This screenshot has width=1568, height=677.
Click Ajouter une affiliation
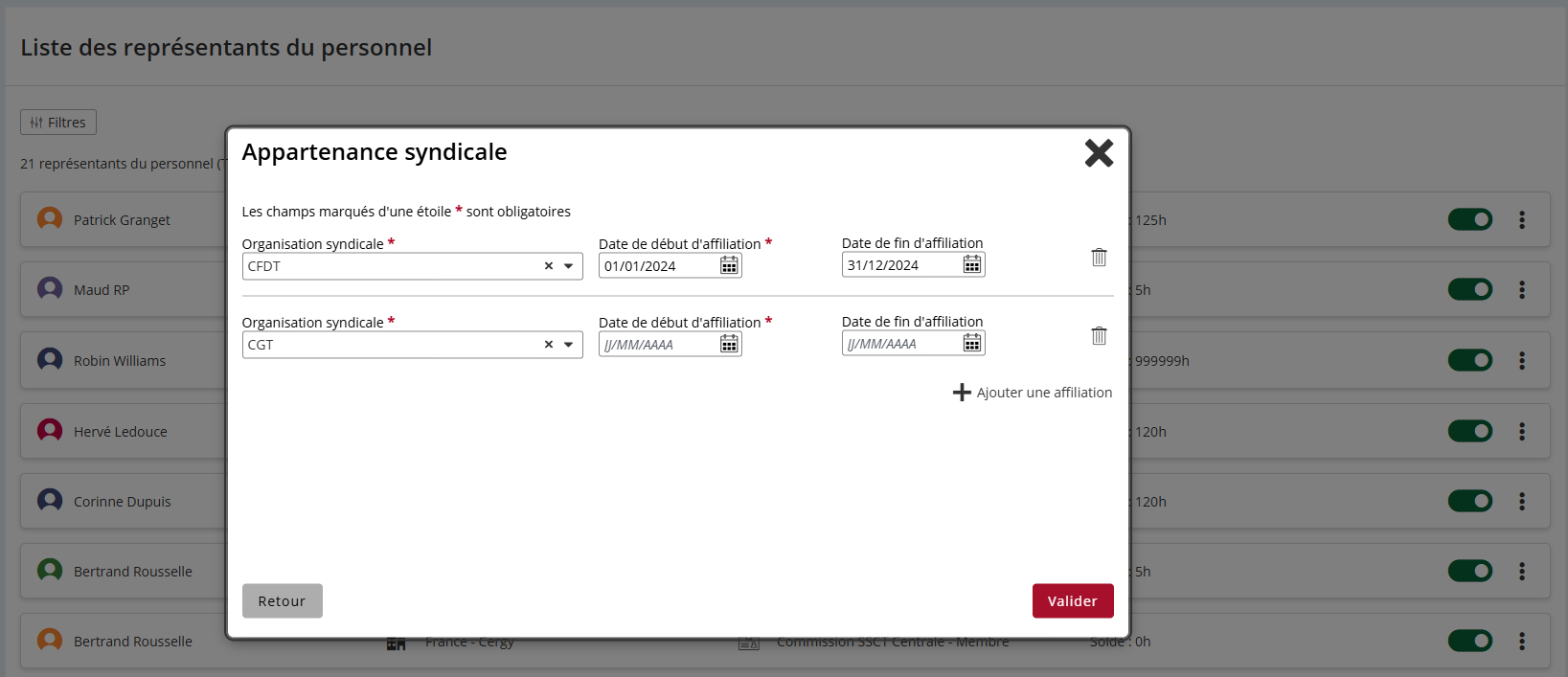coord(1033,393)
